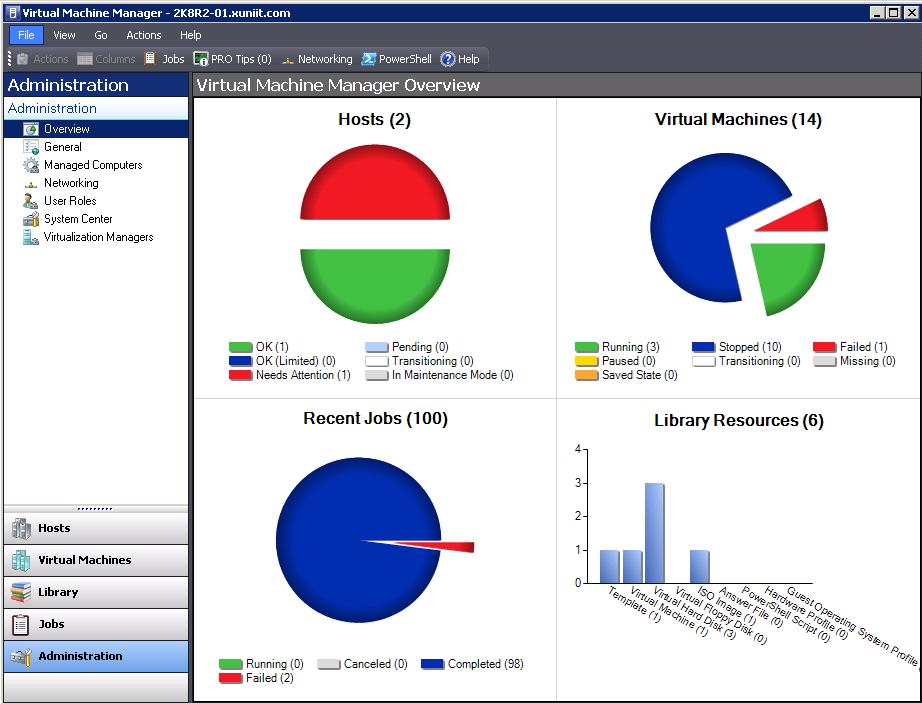
Task: Click the green OK (1) legend swatch
Action: click(x=240, y=347)
